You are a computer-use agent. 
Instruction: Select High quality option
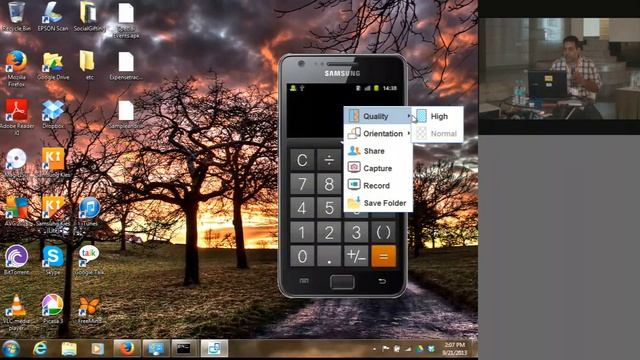(x=438, y=116)
